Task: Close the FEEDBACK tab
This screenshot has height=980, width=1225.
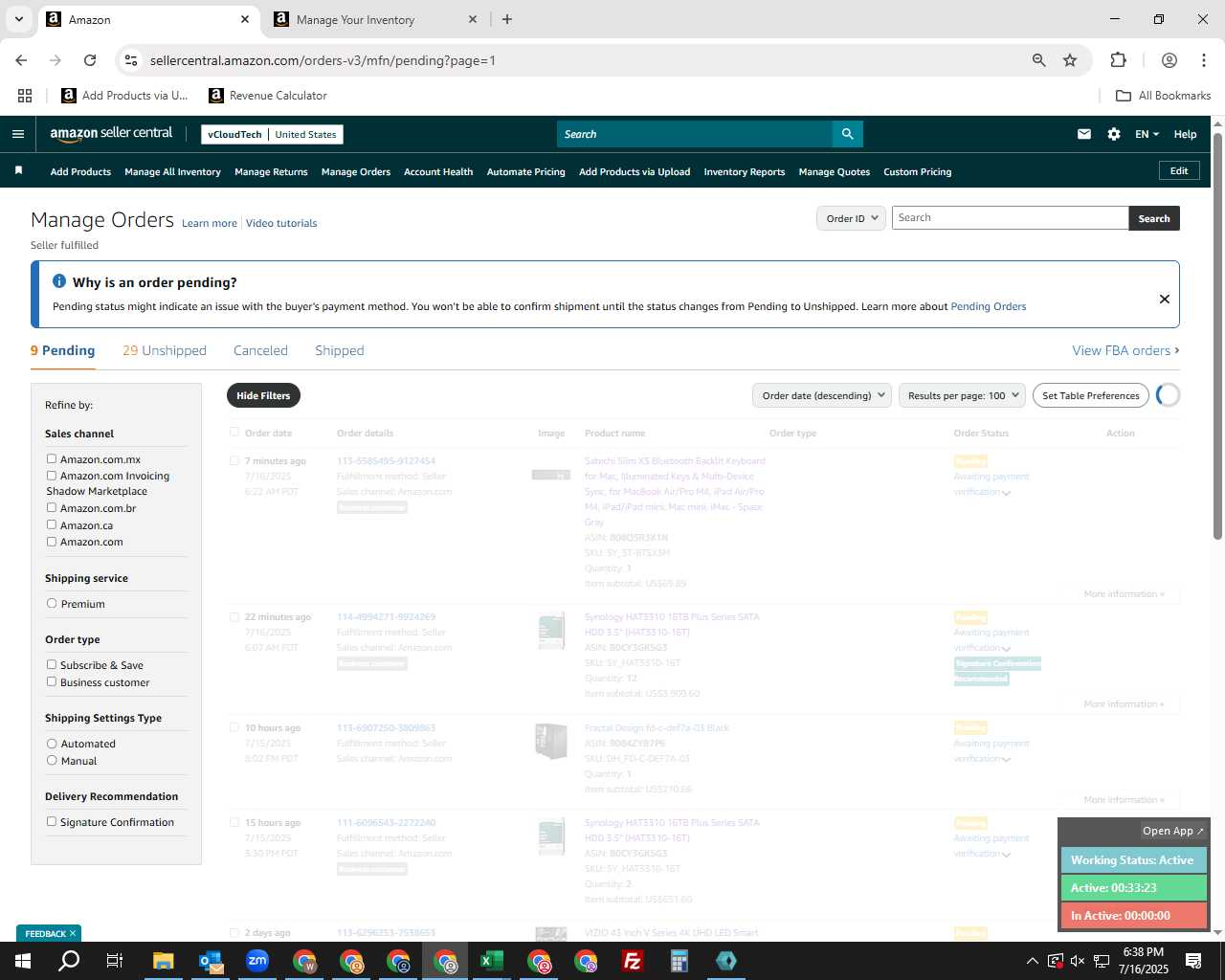Action: (x=73, y=933)
